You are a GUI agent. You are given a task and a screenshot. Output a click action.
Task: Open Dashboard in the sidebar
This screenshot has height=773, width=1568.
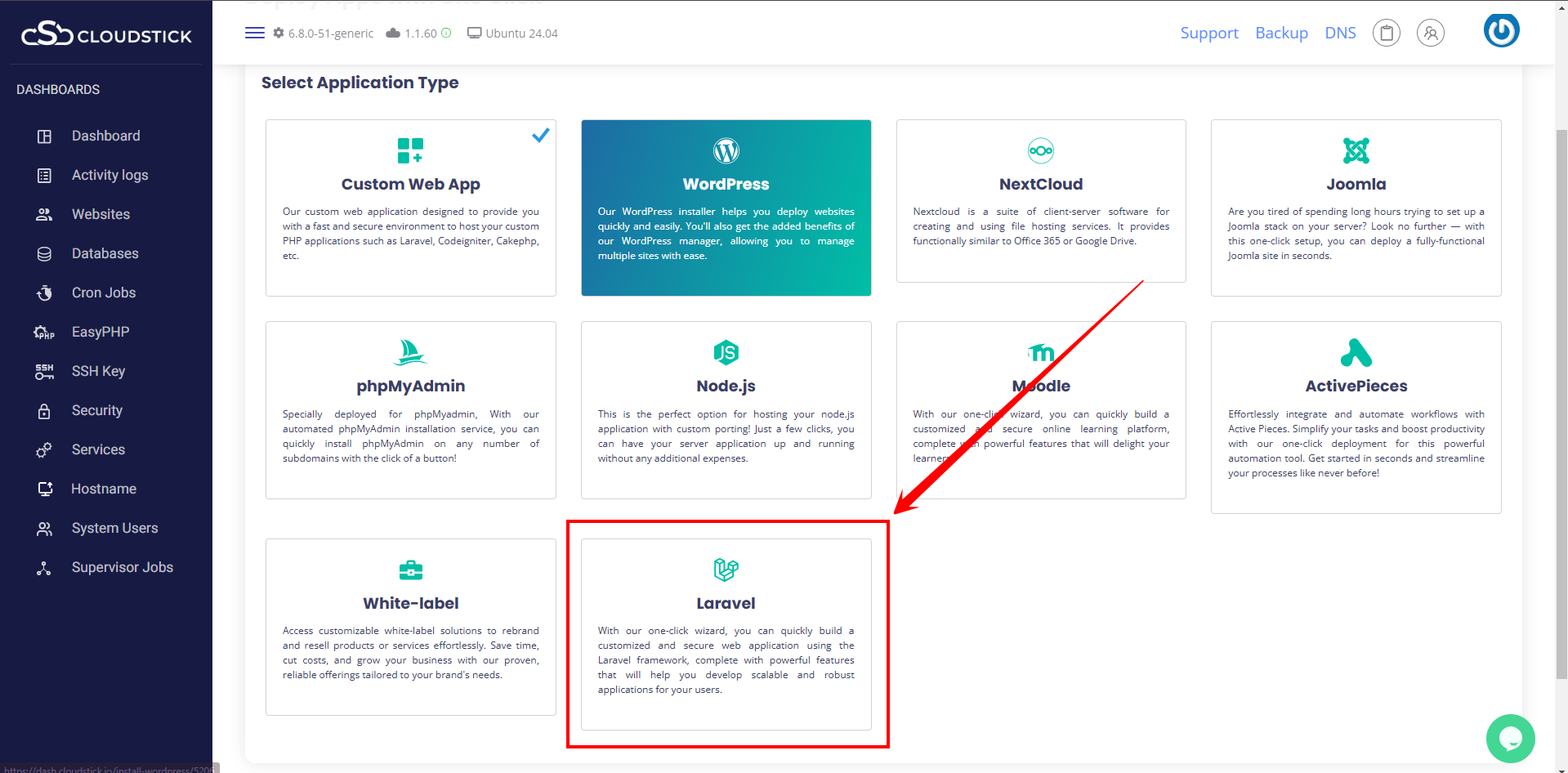(105, 136)
